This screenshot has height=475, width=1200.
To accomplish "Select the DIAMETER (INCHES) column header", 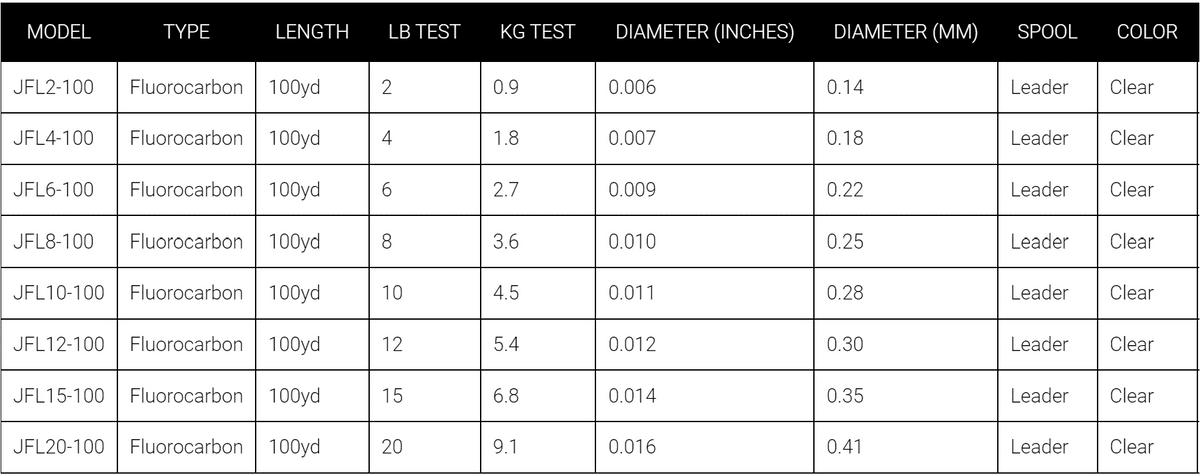I will [705, 32].
